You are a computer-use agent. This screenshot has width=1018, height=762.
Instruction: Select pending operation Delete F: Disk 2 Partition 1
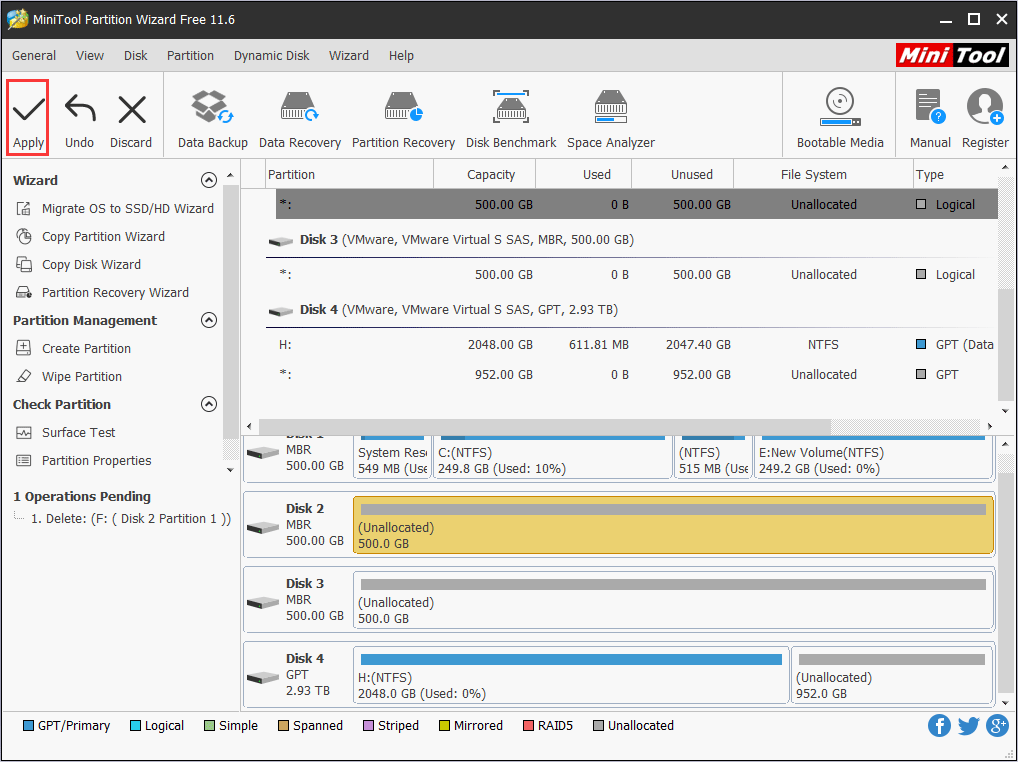click(x=130, y=519)
